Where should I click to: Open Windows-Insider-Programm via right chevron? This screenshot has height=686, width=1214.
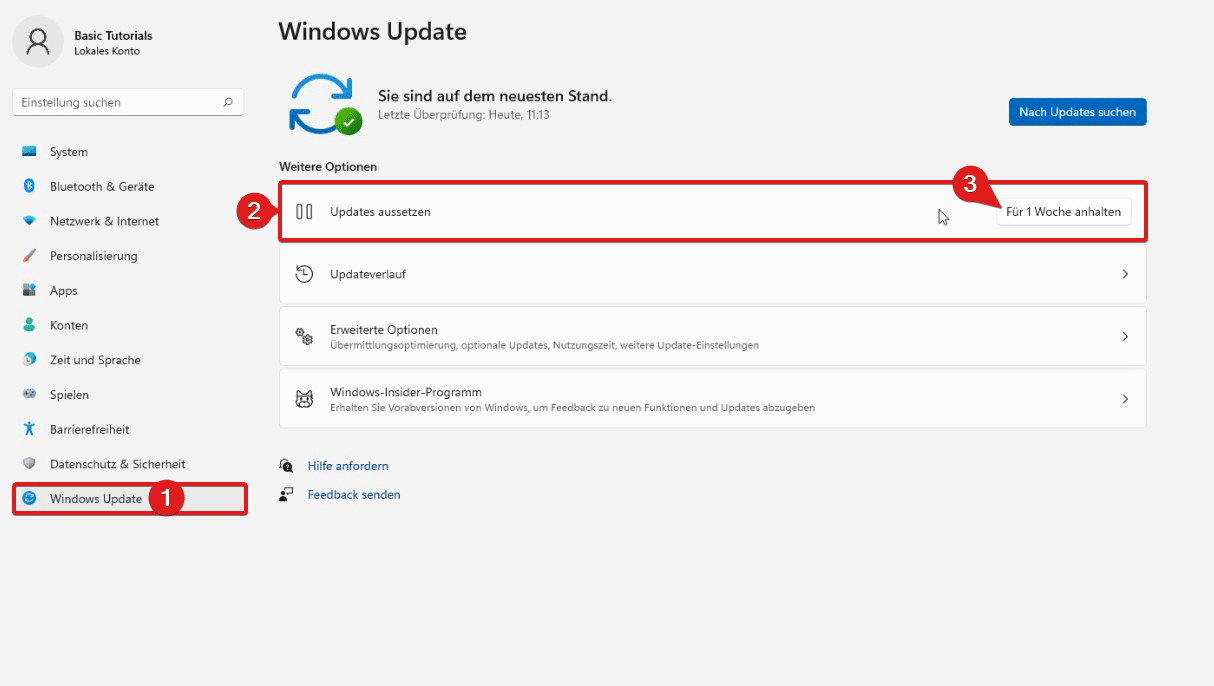click(1125, 399)
